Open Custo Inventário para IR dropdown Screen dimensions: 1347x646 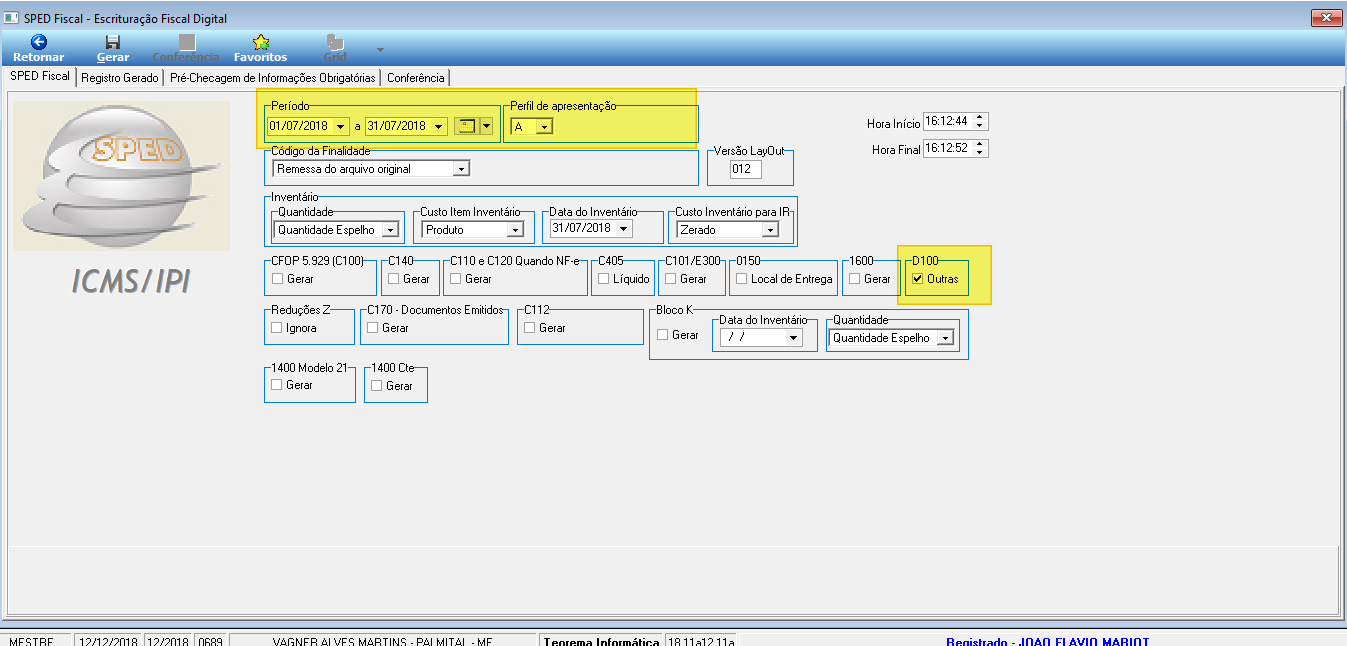coord(769,230)
